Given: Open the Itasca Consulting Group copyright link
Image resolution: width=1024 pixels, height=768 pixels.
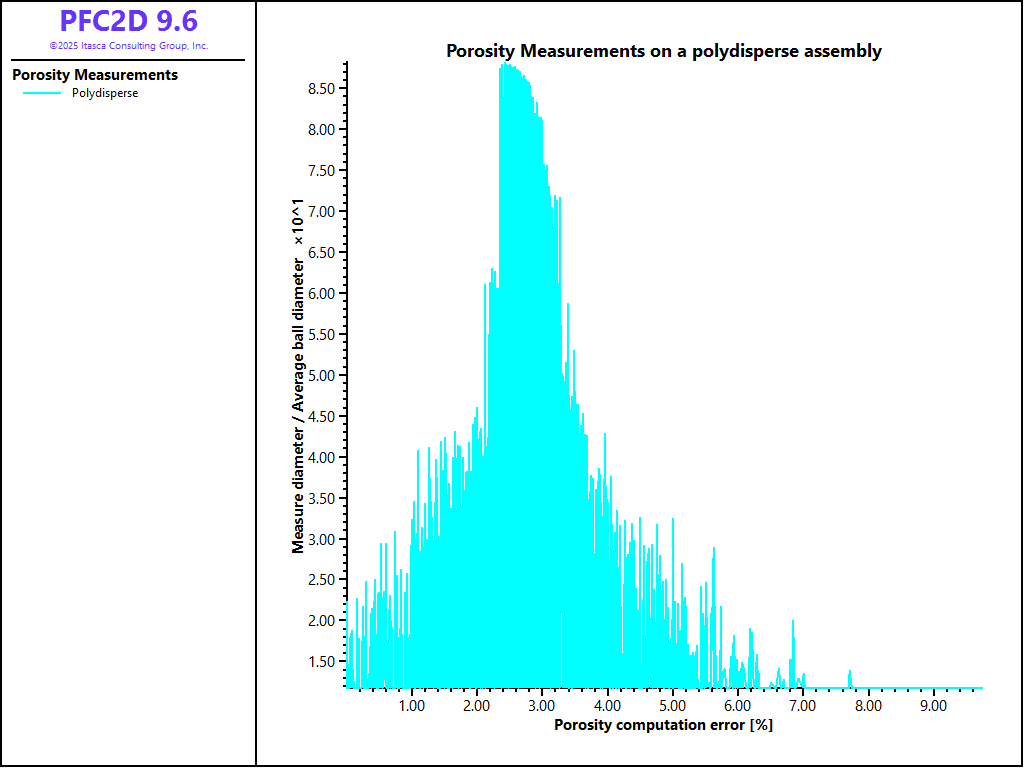Looking at the screenshot, I should 128,46.
